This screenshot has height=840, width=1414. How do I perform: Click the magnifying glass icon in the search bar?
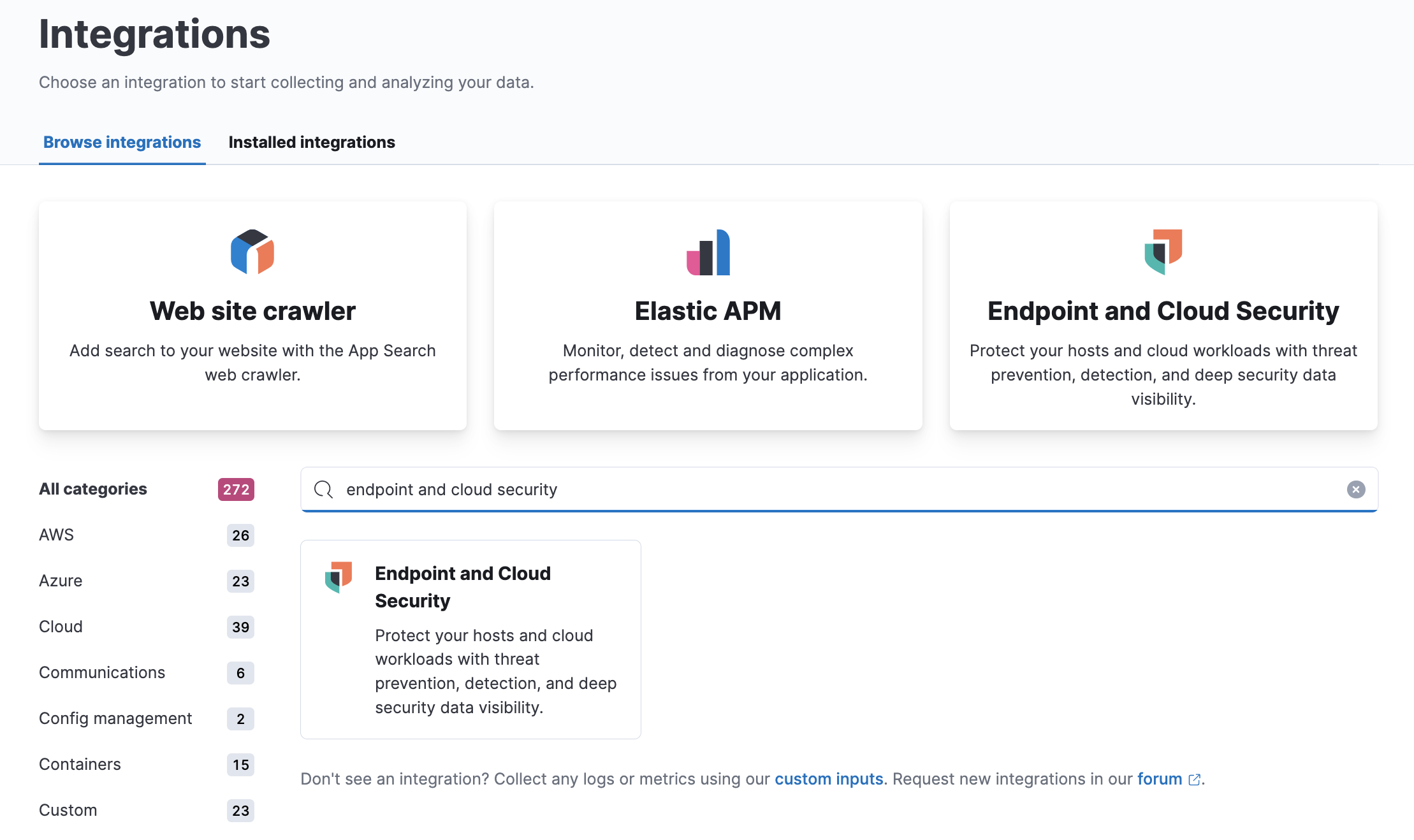pyautogui.click(x=323, y=489)
